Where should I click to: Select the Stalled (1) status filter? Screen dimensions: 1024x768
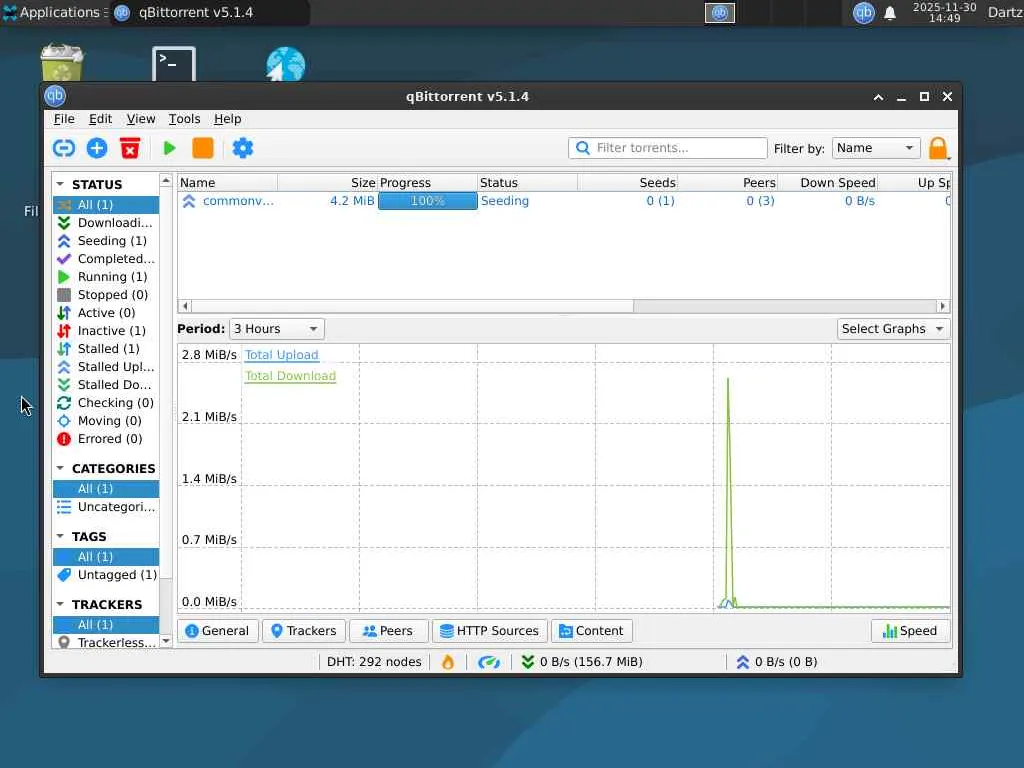[x=105, y=349]
